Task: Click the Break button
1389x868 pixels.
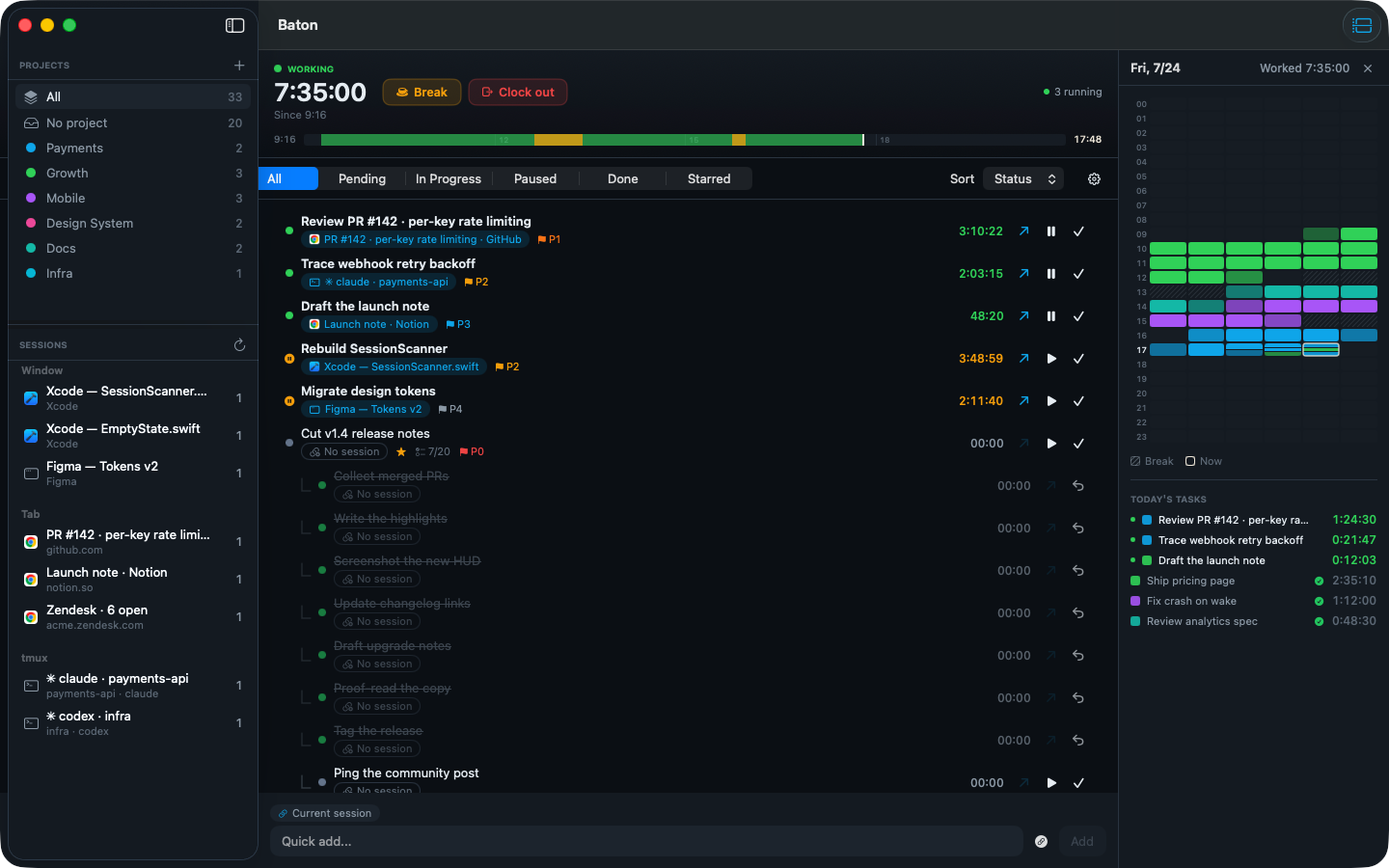Action: click(x=422, y=92)
